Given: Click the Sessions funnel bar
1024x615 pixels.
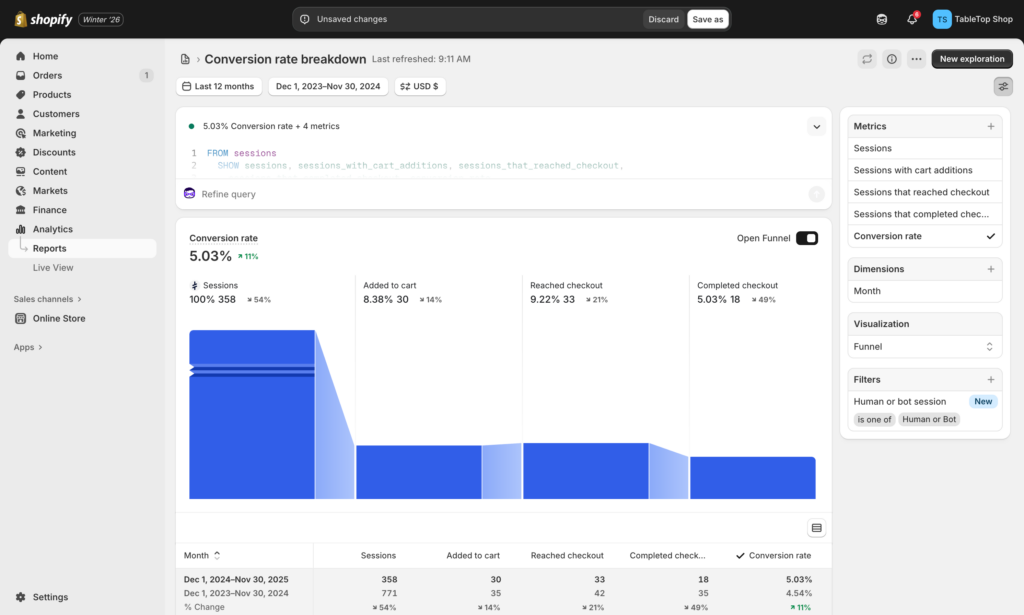Looking at the screenshot, I should coord(252,415).
